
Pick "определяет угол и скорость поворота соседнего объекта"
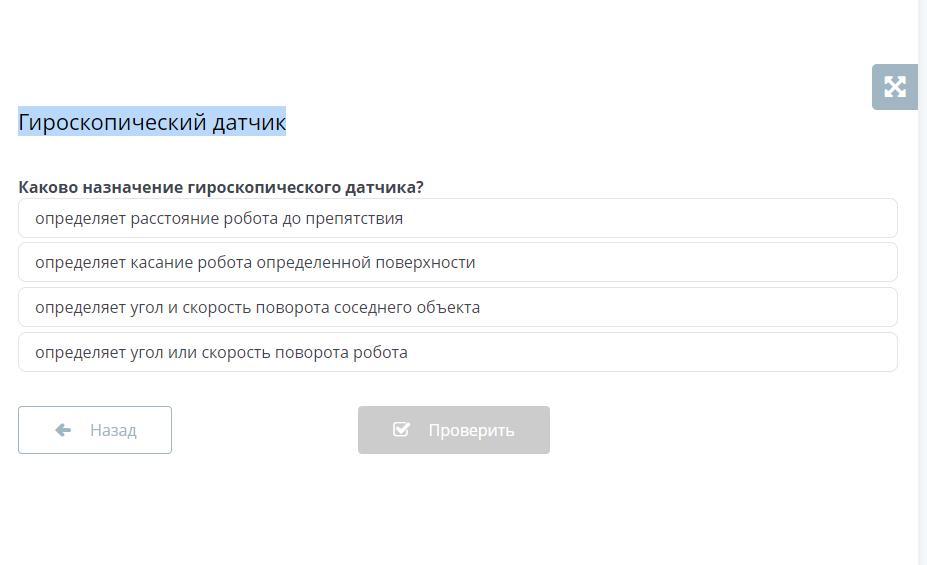coord(457,307)
